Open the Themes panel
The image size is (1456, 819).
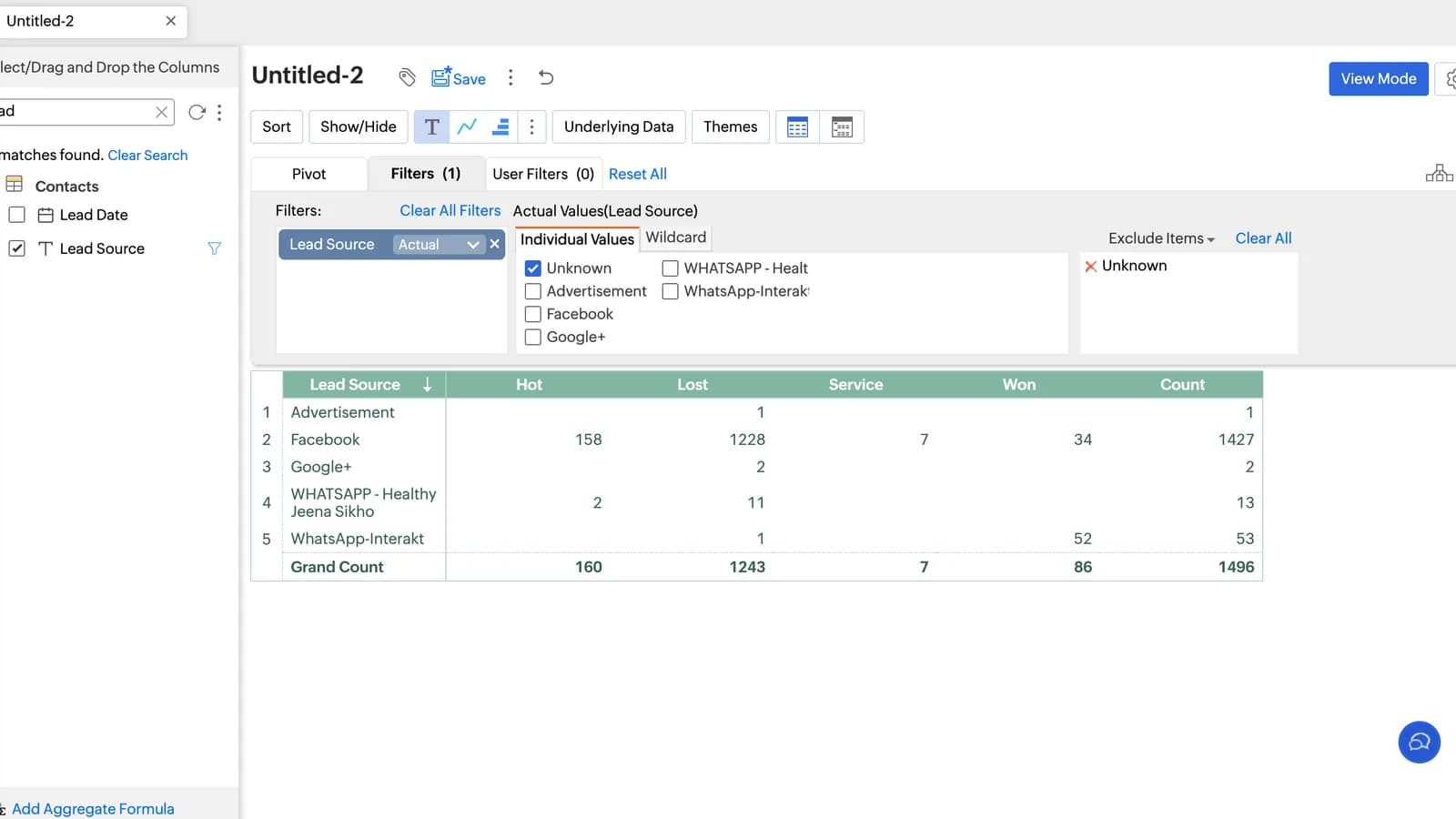tap(730, 126)
